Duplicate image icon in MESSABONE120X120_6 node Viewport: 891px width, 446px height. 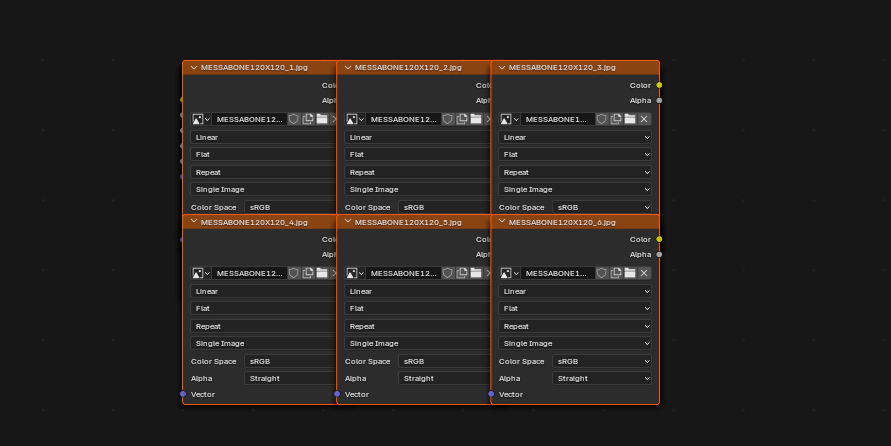pyautogui.click(x=615, y=273)
